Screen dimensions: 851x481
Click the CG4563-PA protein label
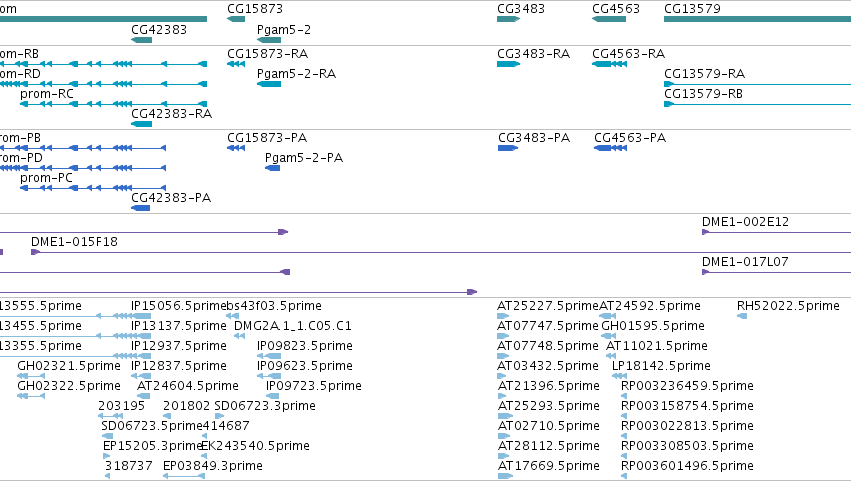click(x=630, y=138)
